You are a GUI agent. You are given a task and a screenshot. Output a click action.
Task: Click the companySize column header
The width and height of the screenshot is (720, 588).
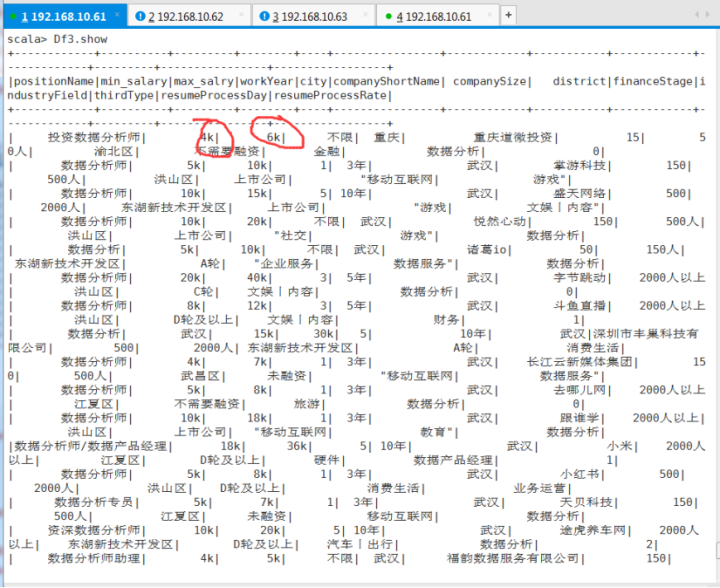(489, 81)
